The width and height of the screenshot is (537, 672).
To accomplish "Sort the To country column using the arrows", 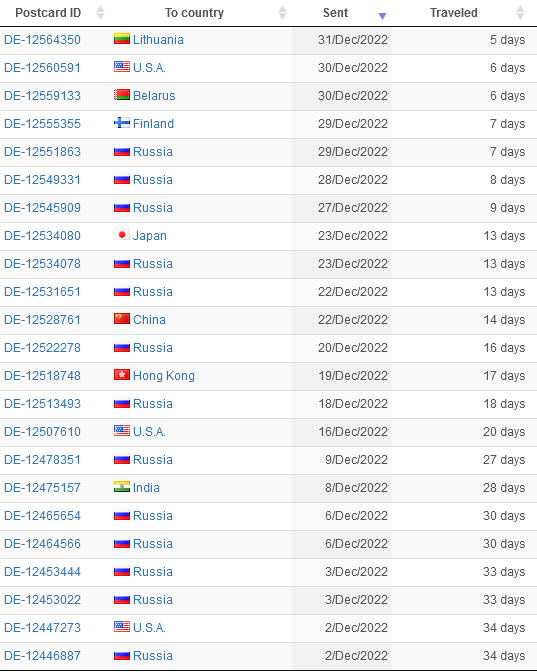I will point(282,13).
